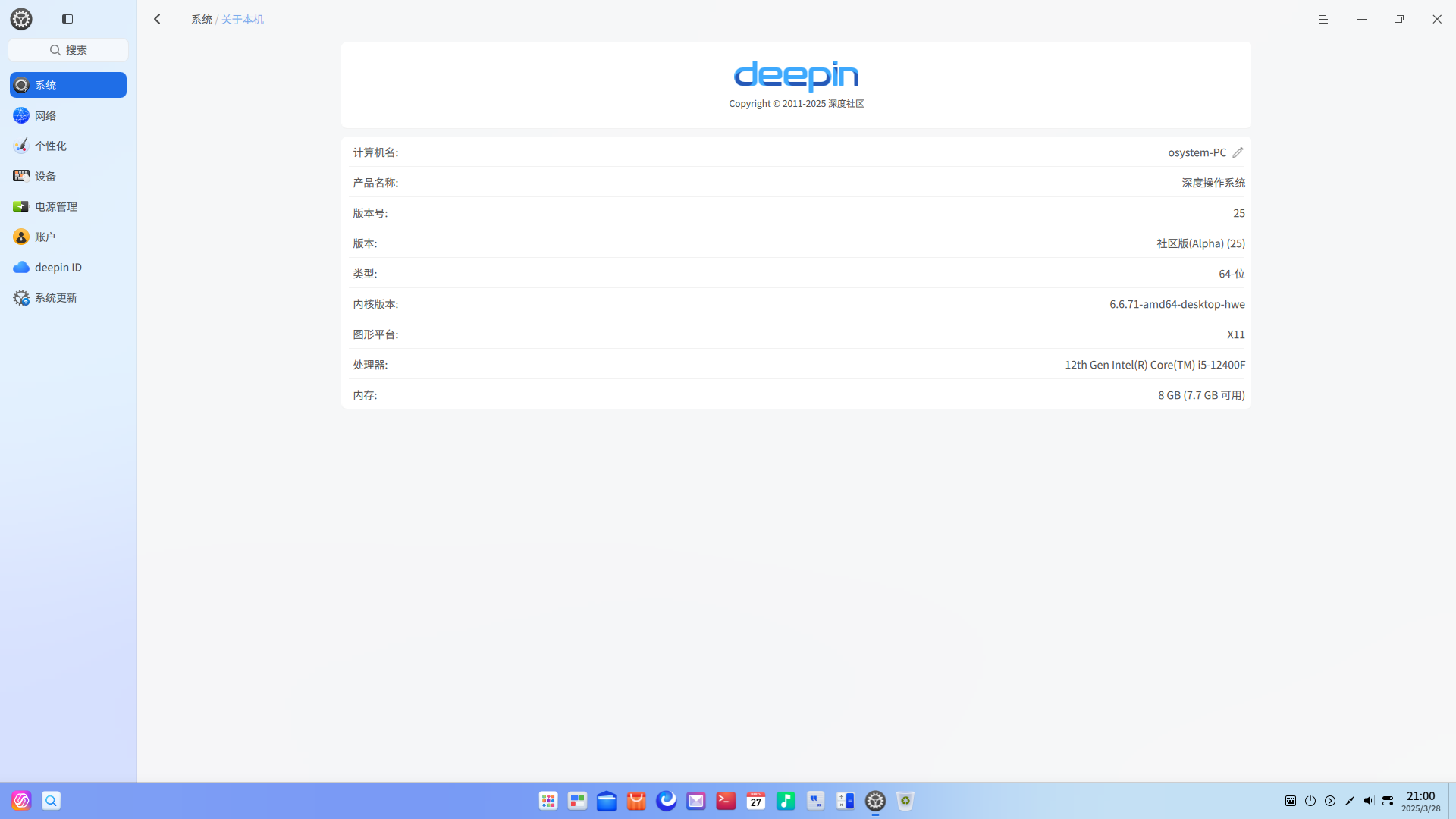Open 系统更新 settings
The height and width of the screenshot is (819, 1456).
click(68, 297)
